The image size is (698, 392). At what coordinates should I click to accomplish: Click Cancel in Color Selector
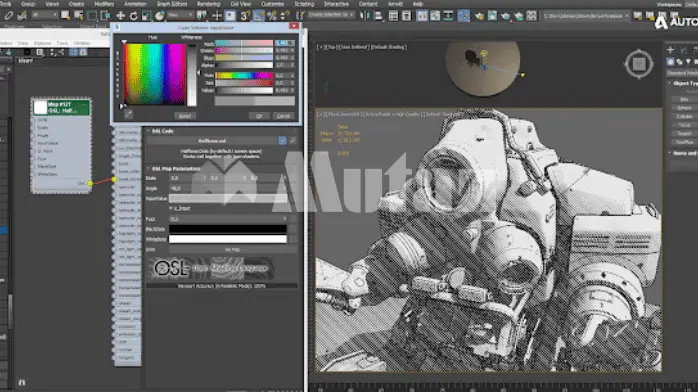coord(283,116)
